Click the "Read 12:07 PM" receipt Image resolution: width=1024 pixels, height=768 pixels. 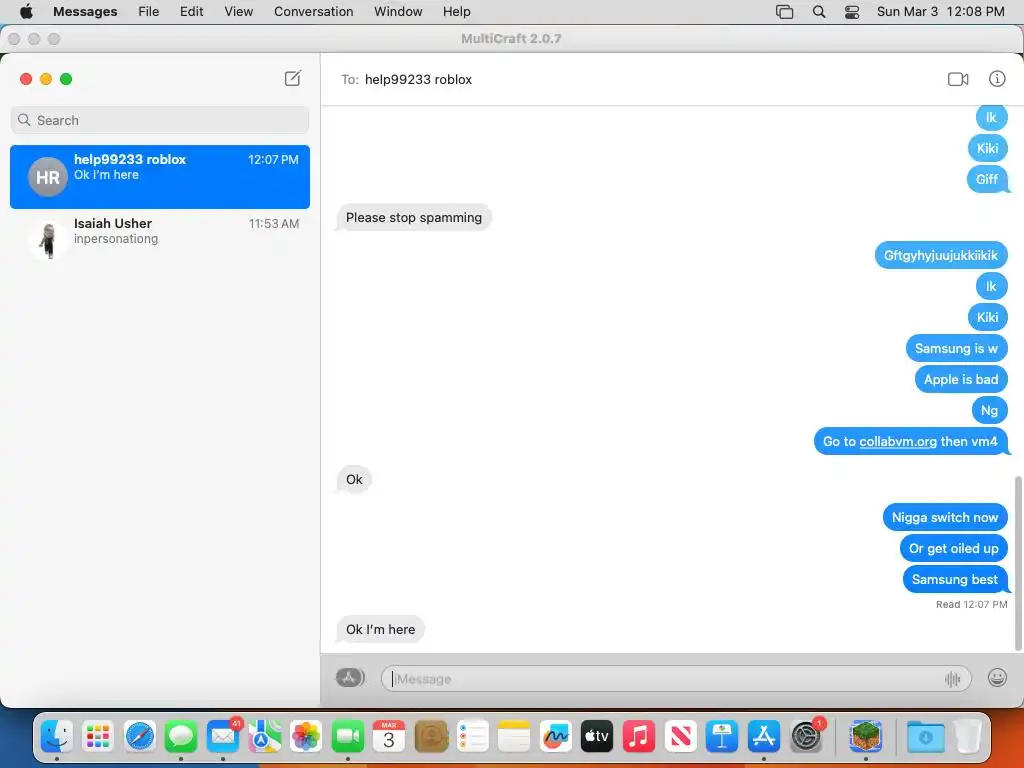(971, 605)
